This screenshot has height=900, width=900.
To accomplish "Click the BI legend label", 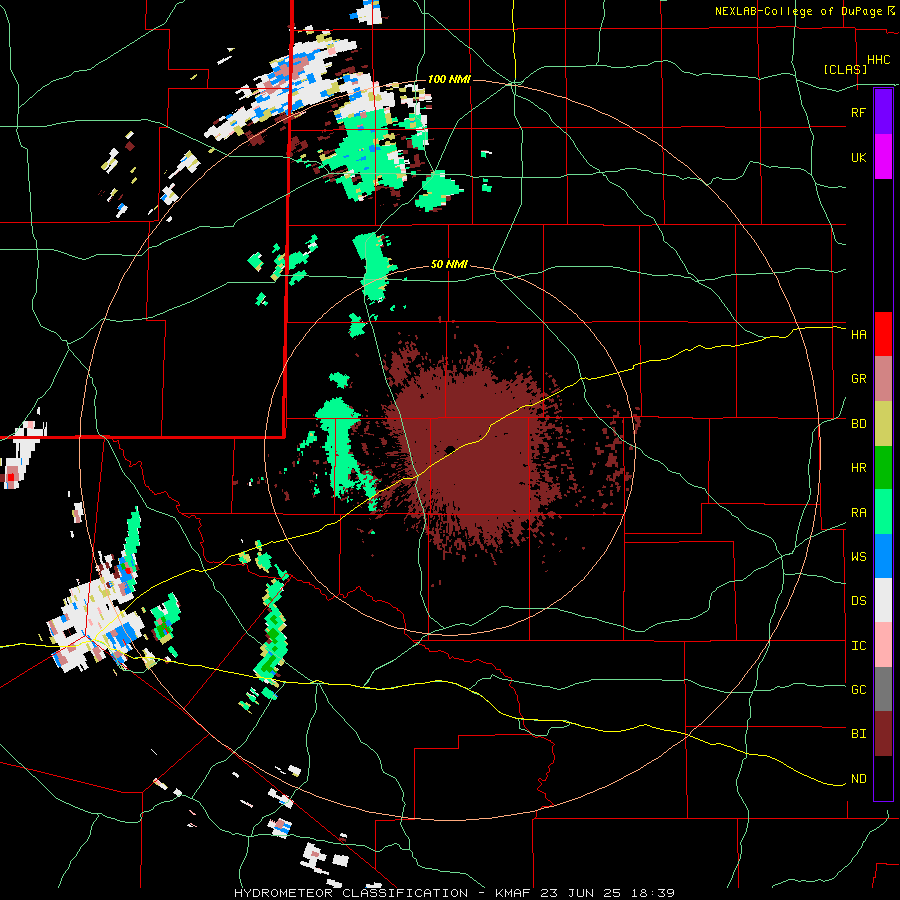I will click(858, 734).
